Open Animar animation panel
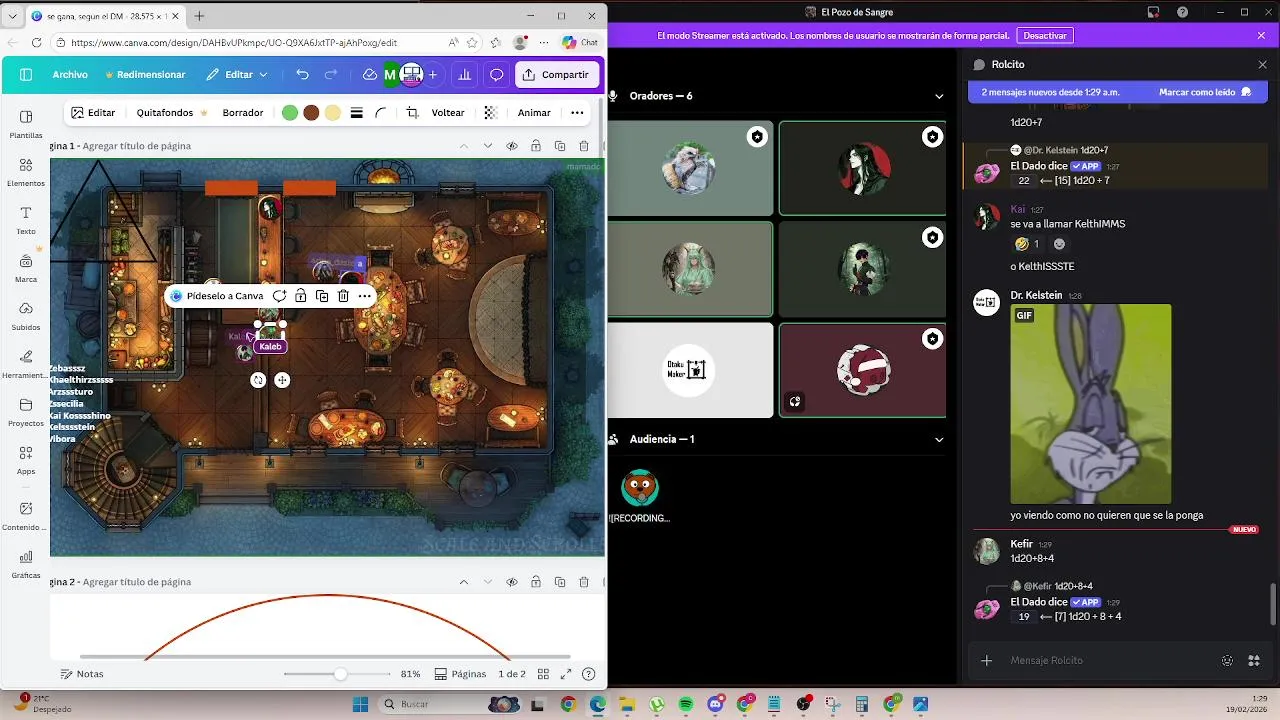The height and width of the screenshot is (720, 1280). [534, 113]
